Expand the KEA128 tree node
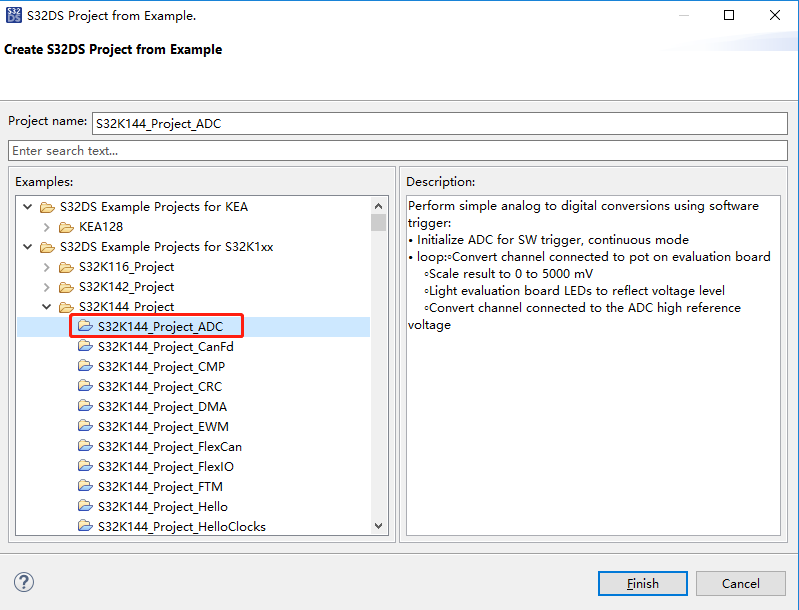The height and width of the screenshot is (610, 799). (47, 227)
